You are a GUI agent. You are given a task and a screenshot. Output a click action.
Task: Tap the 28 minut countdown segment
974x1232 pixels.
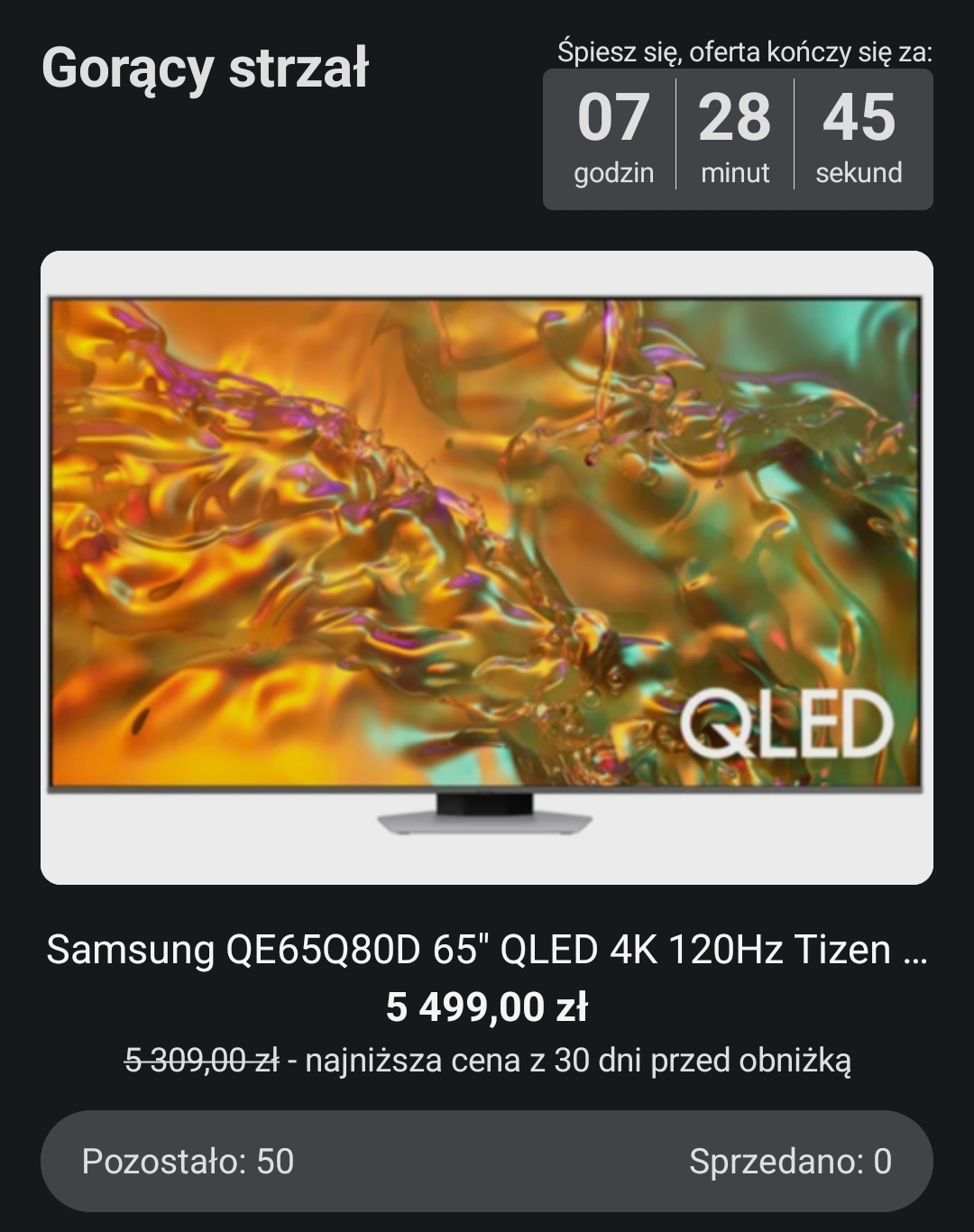pos(735,136)
